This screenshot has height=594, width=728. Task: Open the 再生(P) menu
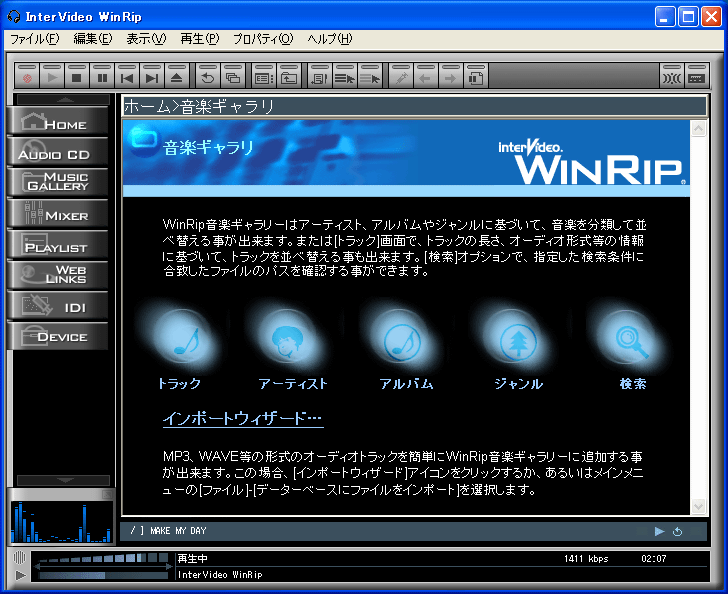point(200,39)
